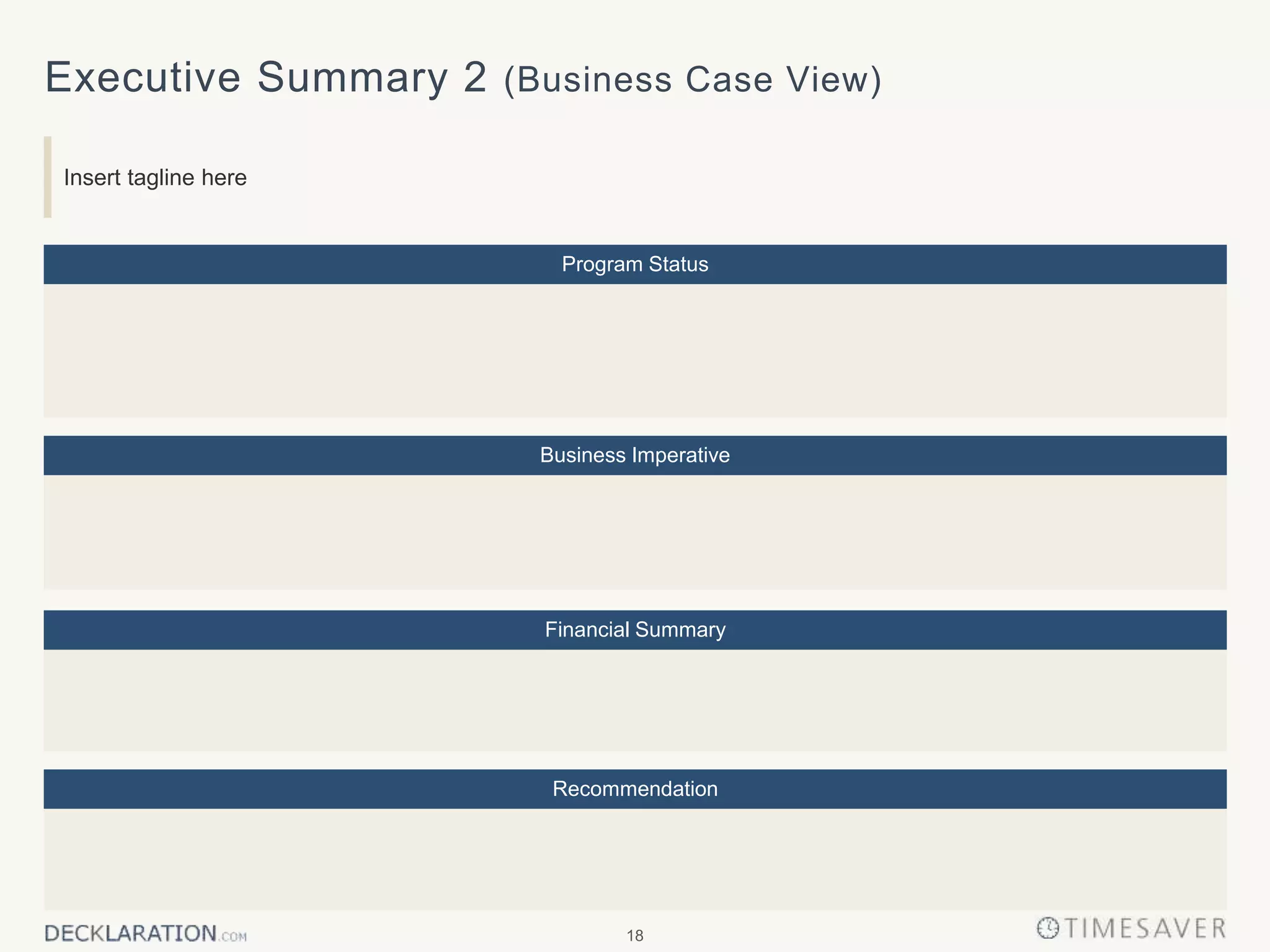Select the 'Insert tagline here' text
Image resolution: width=1270 pixels, height=952 pixels.
(x=155, y=178)
